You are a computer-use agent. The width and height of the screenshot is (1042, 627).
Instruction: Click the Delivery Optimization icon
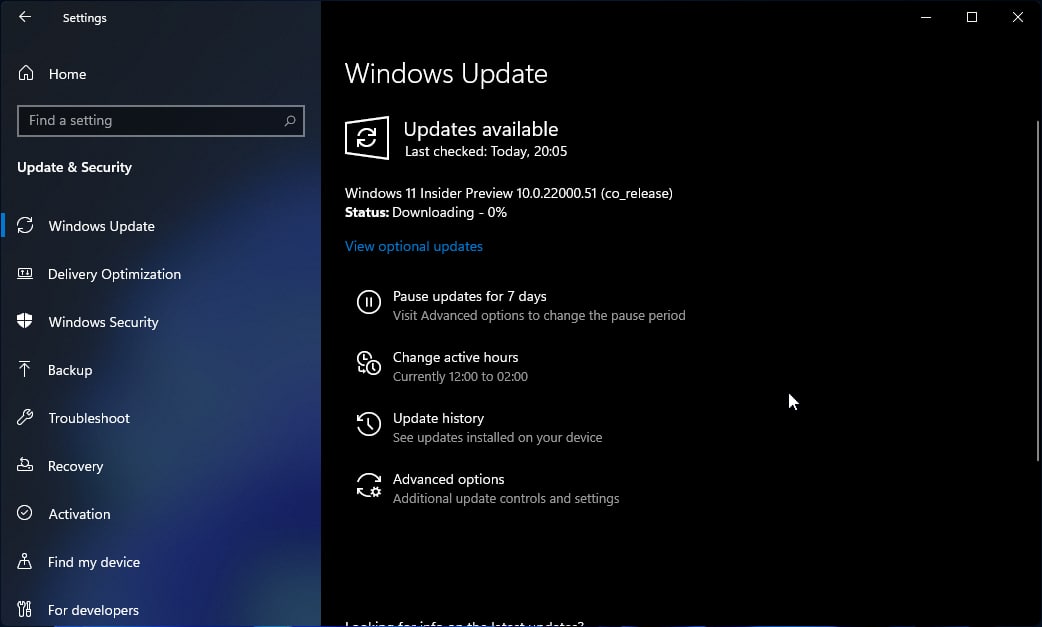[x=25, y=274]
